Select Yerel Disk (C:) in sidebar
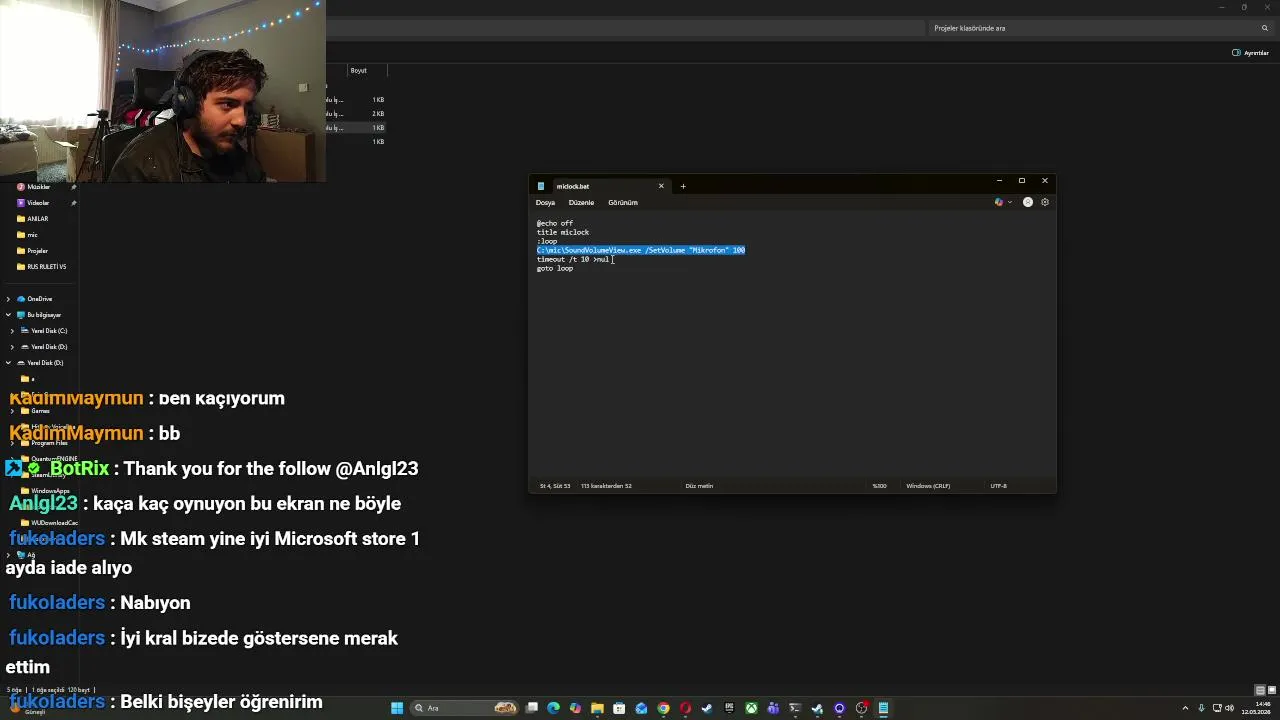 tap(49, 331)
